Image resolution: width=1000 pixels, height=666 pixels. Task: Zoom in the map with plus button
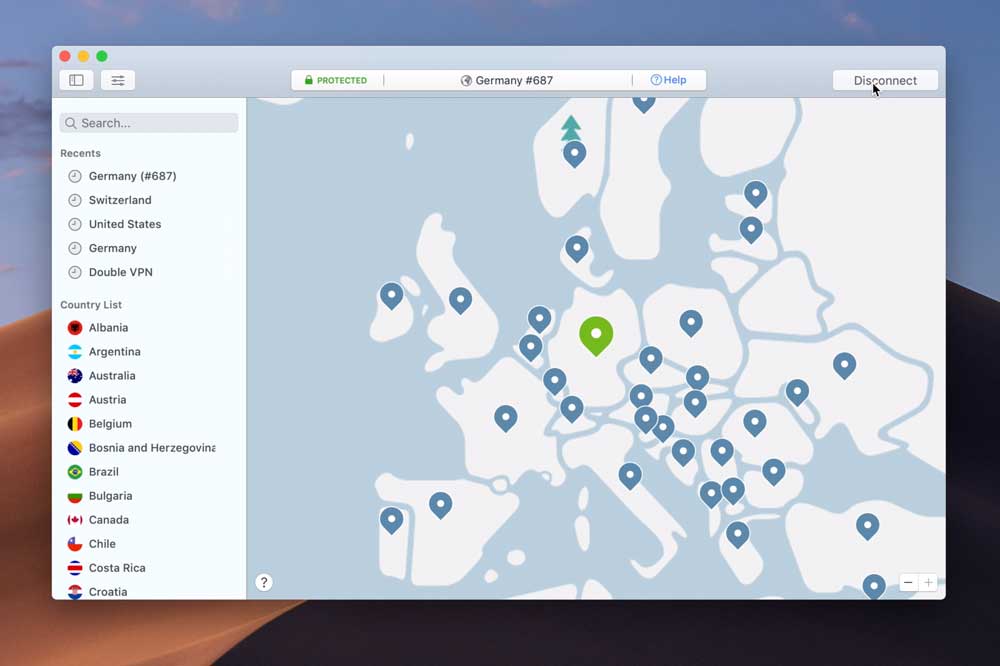pyautogui.click(x=929, y=582)
